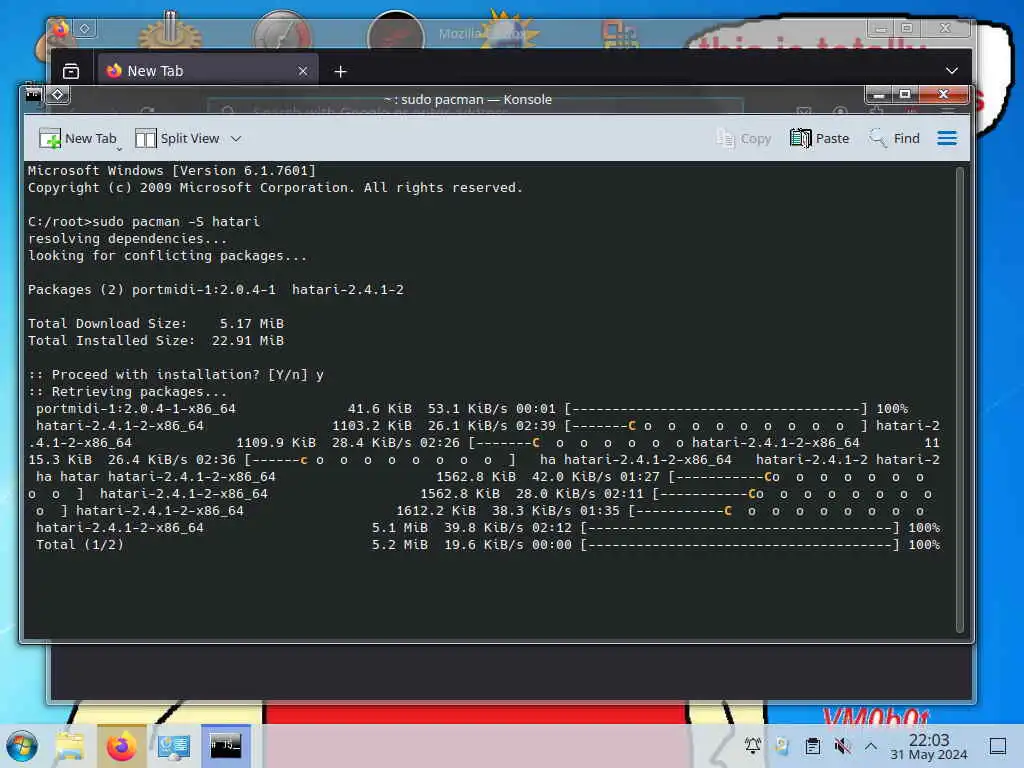The width and height of the screenshot is (1024, 768).
Task: Open a new tab in Firefox with plus button
Action: pyautogui.click(x=340, y=71)
